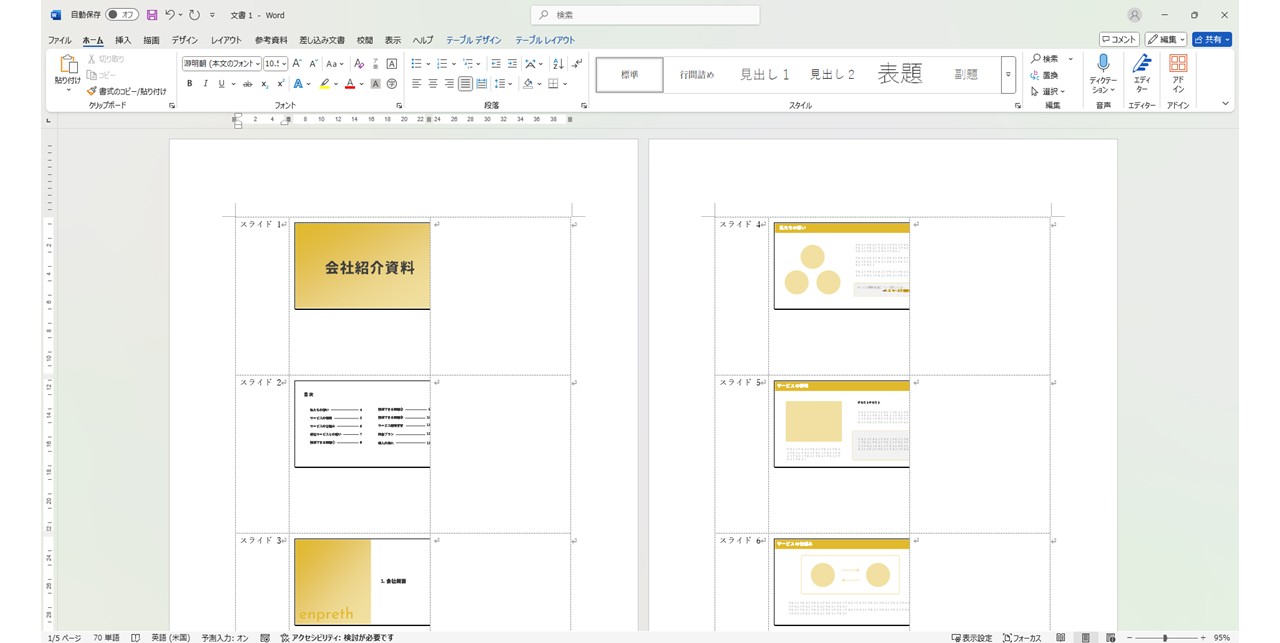Undo the last action
The height and width of the screenshot is (643, 1280).
pyautogui.click(x=170, y=15)
